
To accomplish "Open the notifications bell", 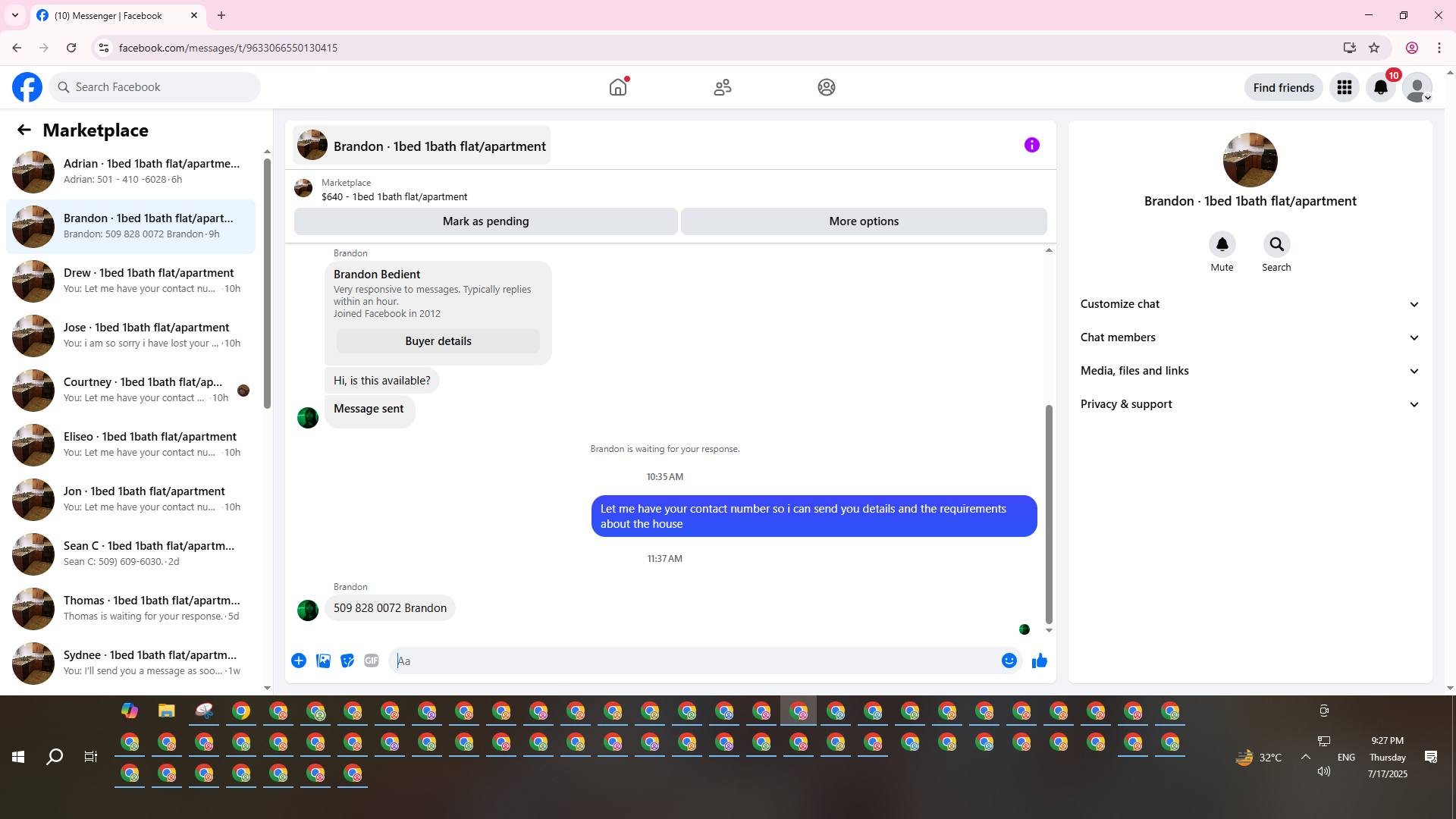I will click(x=1381, y=87).
